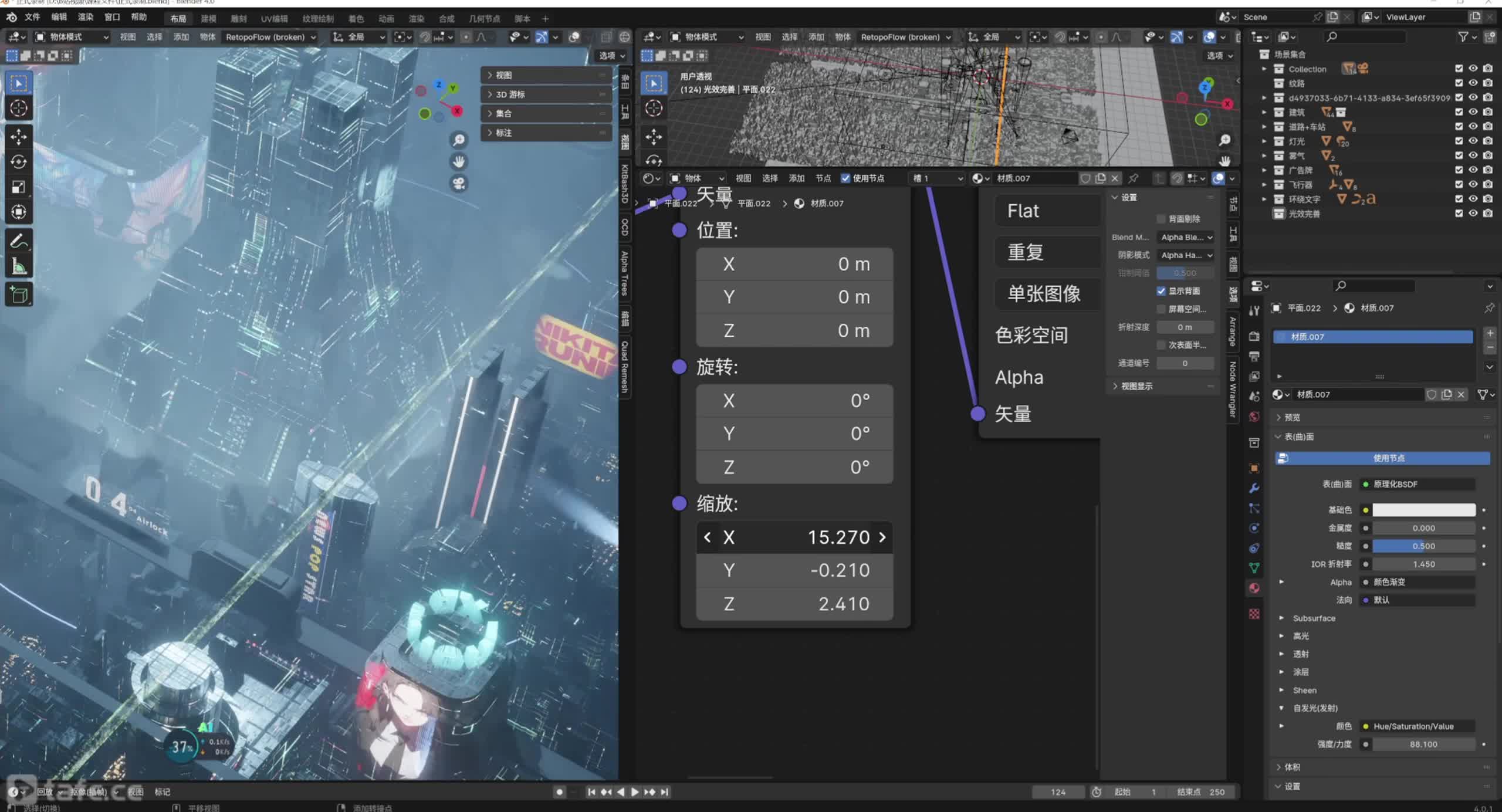Screen dimensions: 1502x812
Task: Open the Output properties tab
Action: 1254,356
